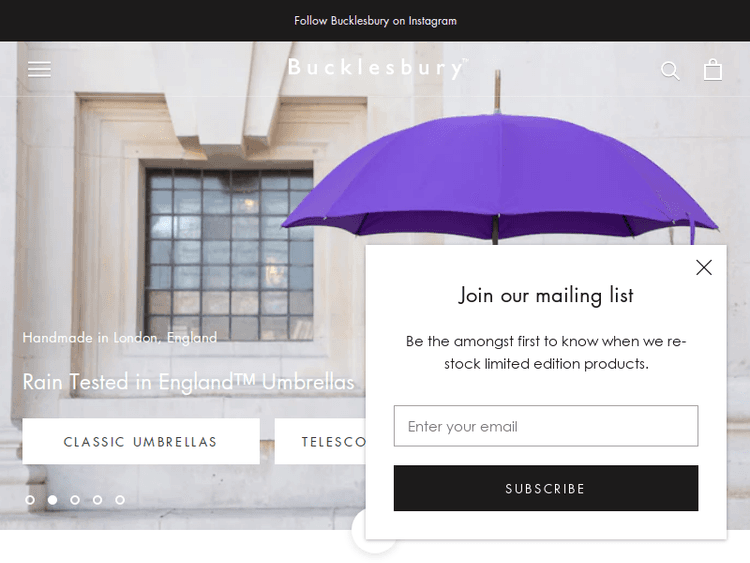Image resolution: width=750 pixels, height=563 pixels.
Task: Click the Join our mailing list heading
Action: point(546,295)
